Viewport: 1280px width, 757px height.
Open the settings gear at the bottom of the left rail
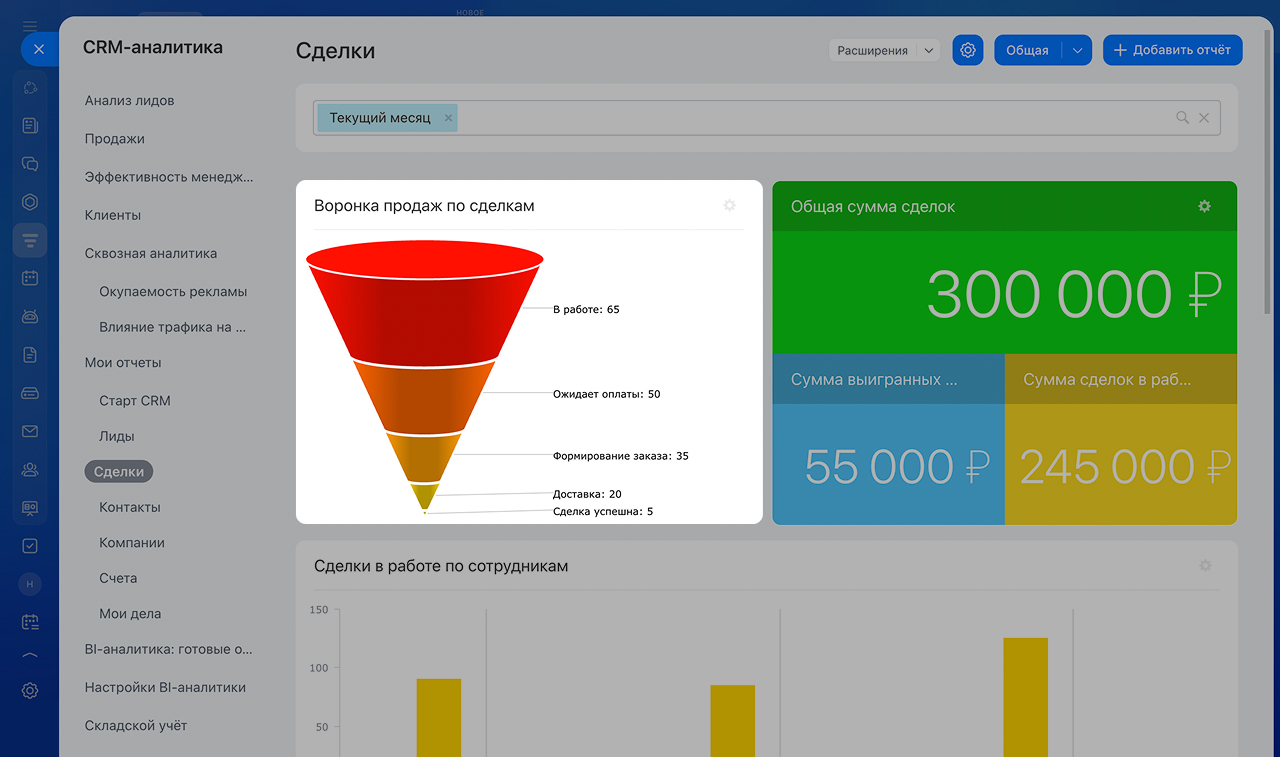tap(30, 690)
